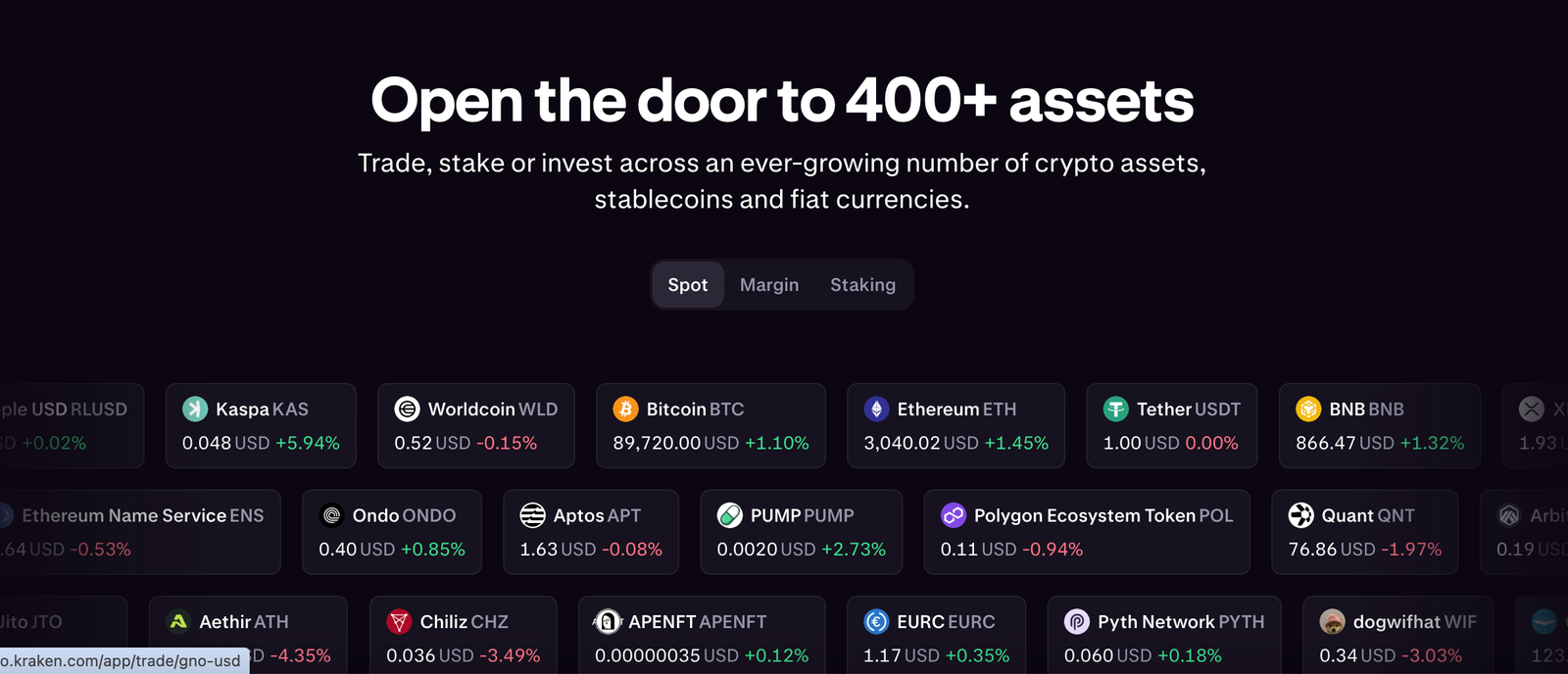Select the Spot tab
Screen dimensions: 1568x674
[687, 285]
